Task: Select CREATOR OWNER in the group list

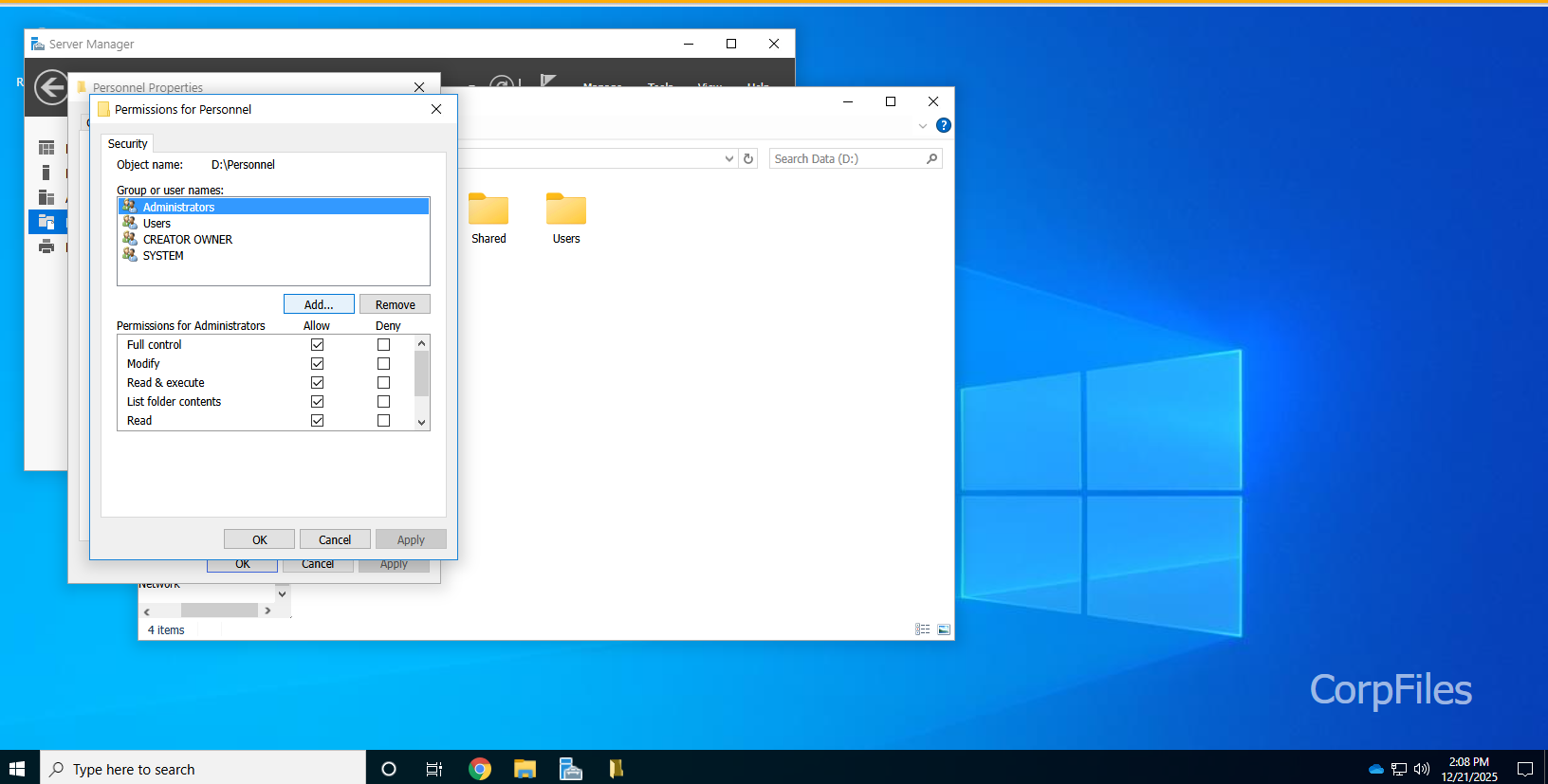Action: pos(187,240)
